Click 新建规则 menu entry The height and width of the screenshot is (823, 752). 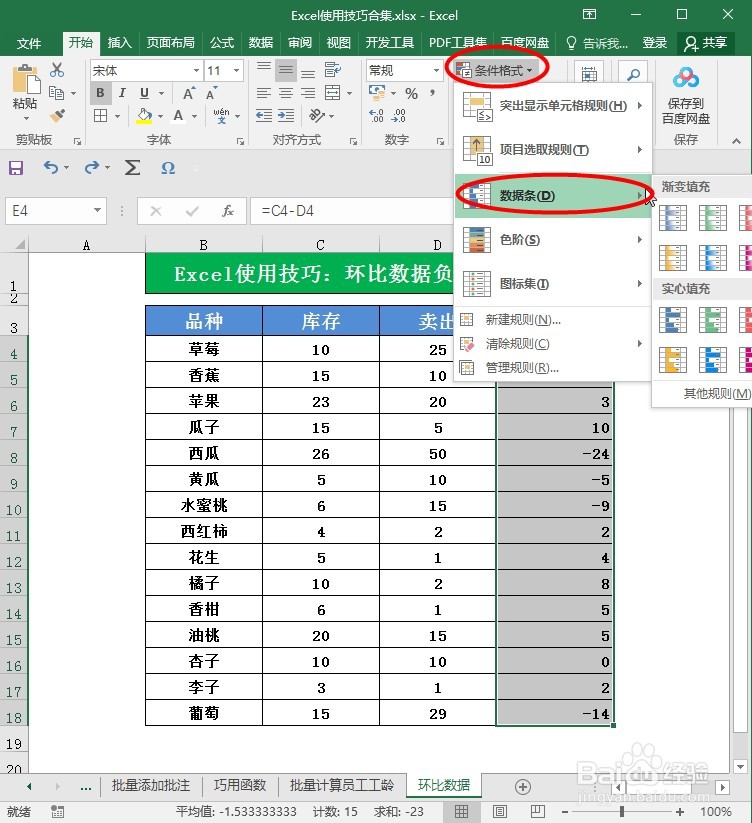point(553,320)
